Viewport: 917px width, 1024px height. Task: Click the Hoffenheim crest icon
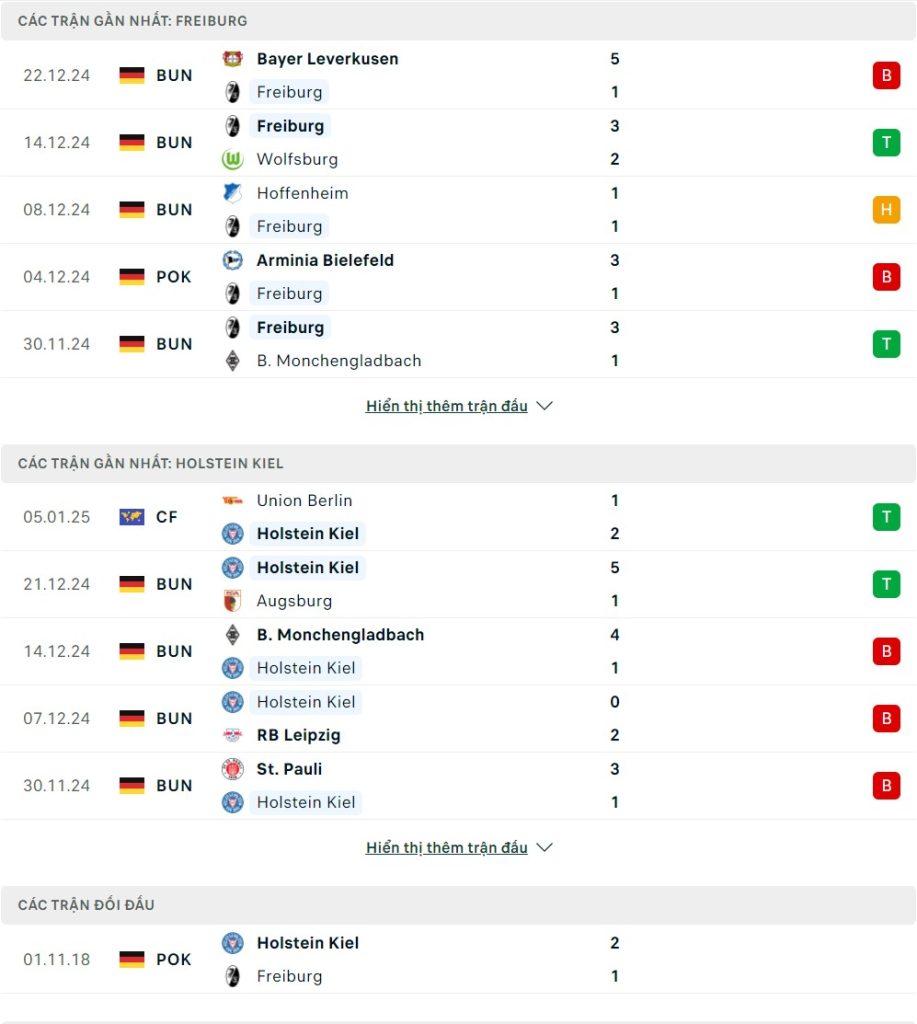click(x=233, y=193)
